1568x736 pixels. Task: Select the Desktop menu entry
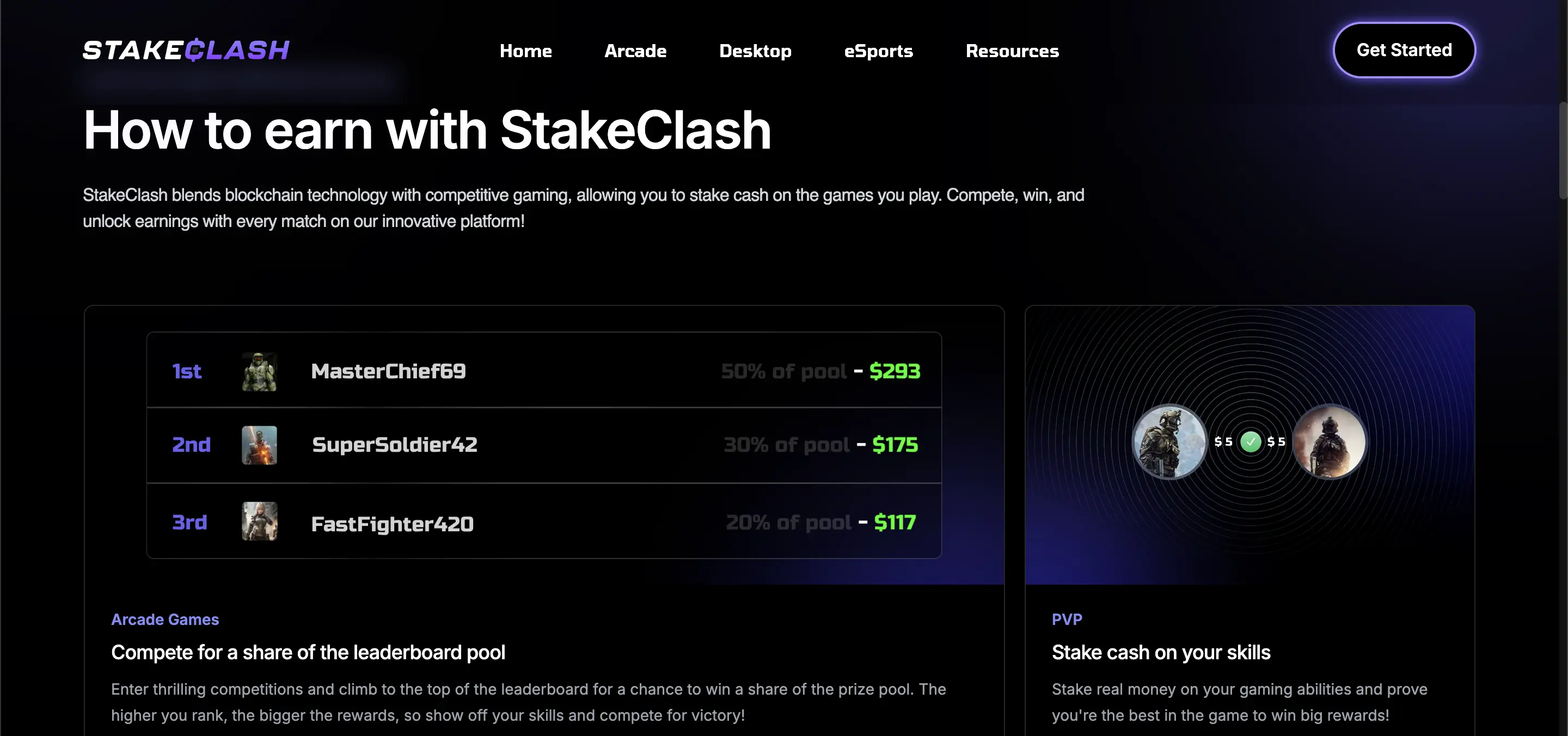[x=755, y=51]
